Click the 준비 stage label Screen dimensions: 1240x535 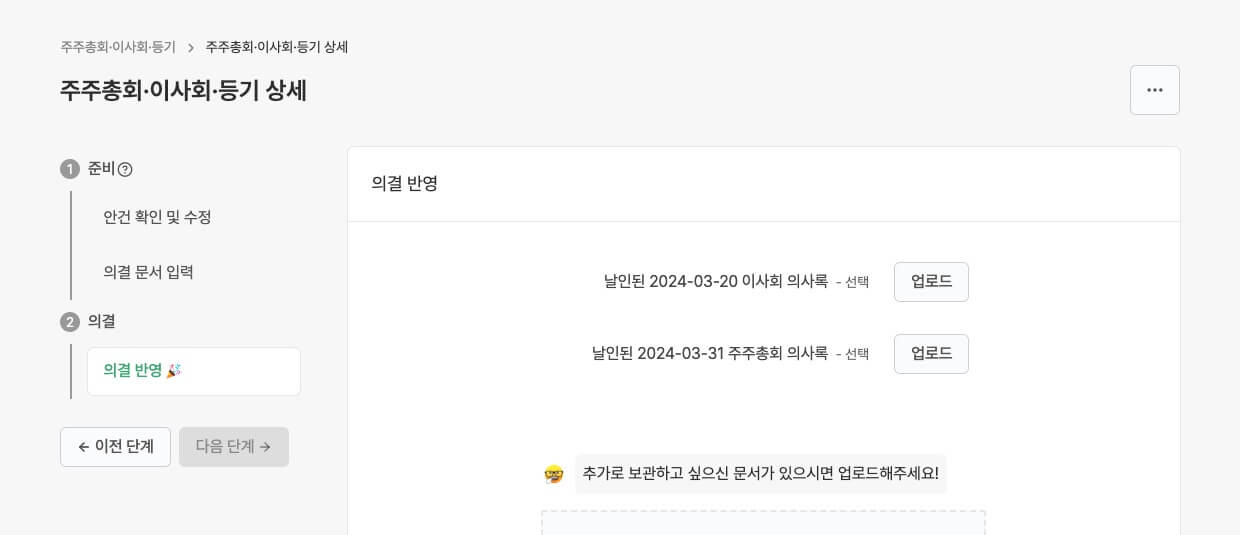pos(101,169)
